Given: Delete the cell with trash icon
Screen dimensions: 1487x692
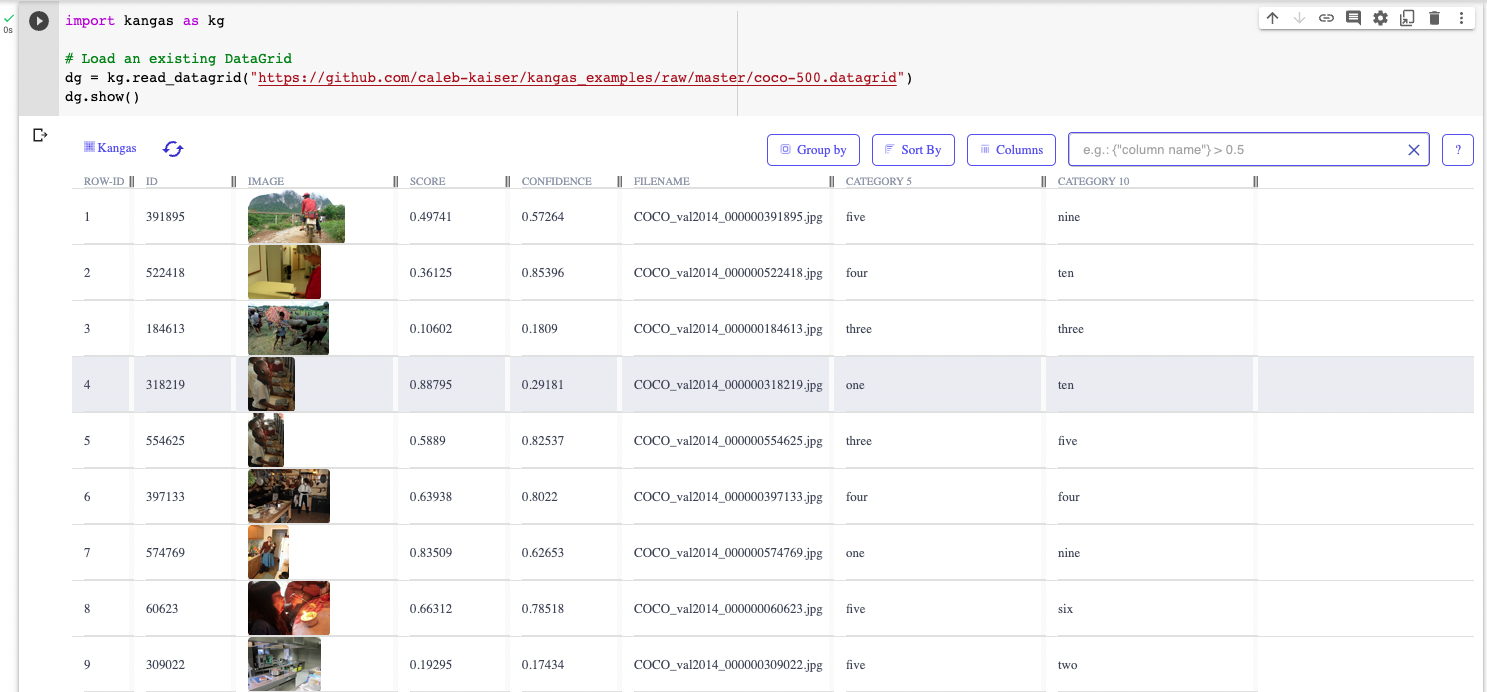Looking at the screenshot, I should pos(1434,17).
